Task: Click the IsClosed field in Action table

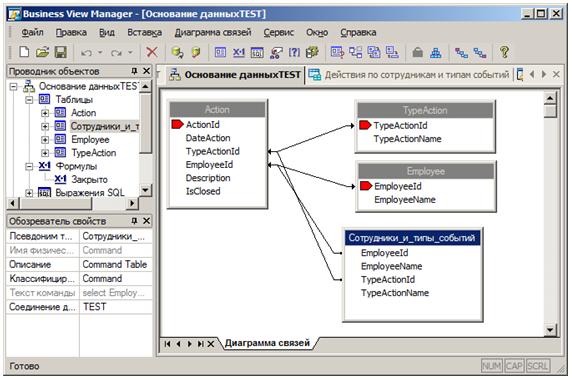Action: (203, 191)
